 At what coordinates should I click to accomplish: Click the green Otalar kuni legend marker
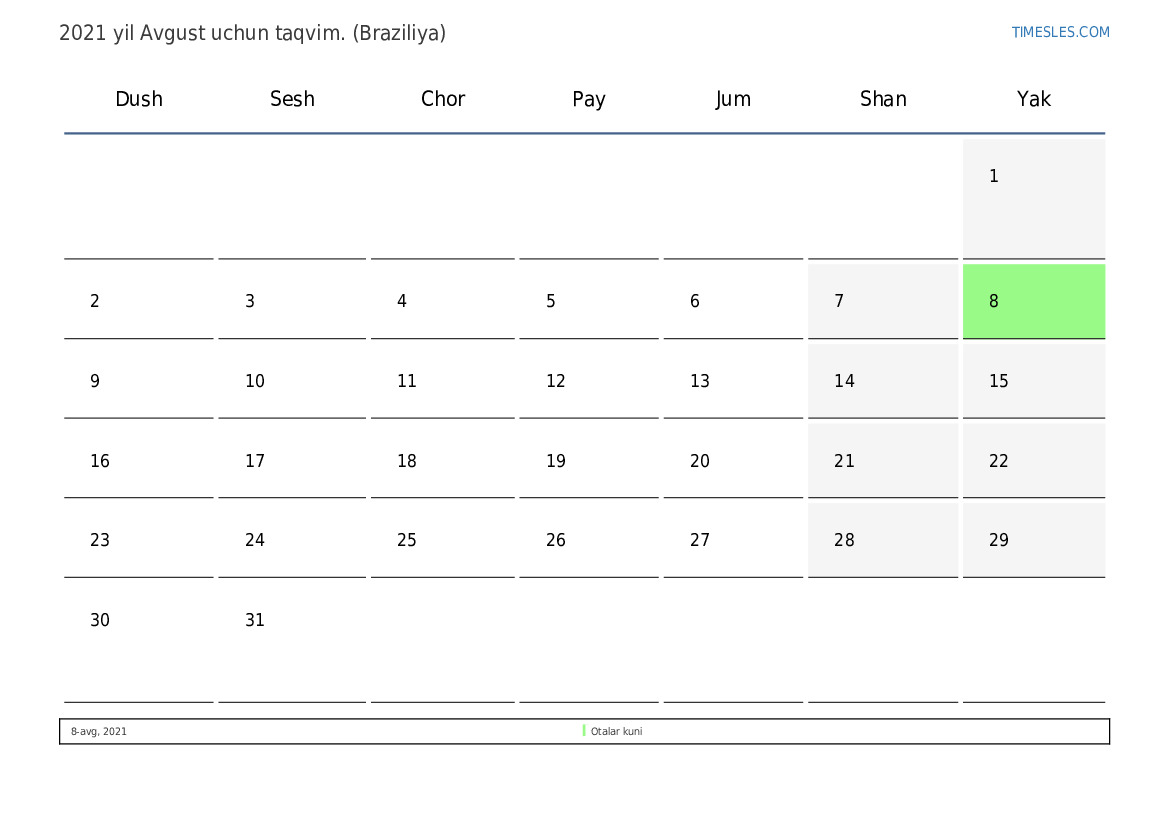click(x=584, y=731)
